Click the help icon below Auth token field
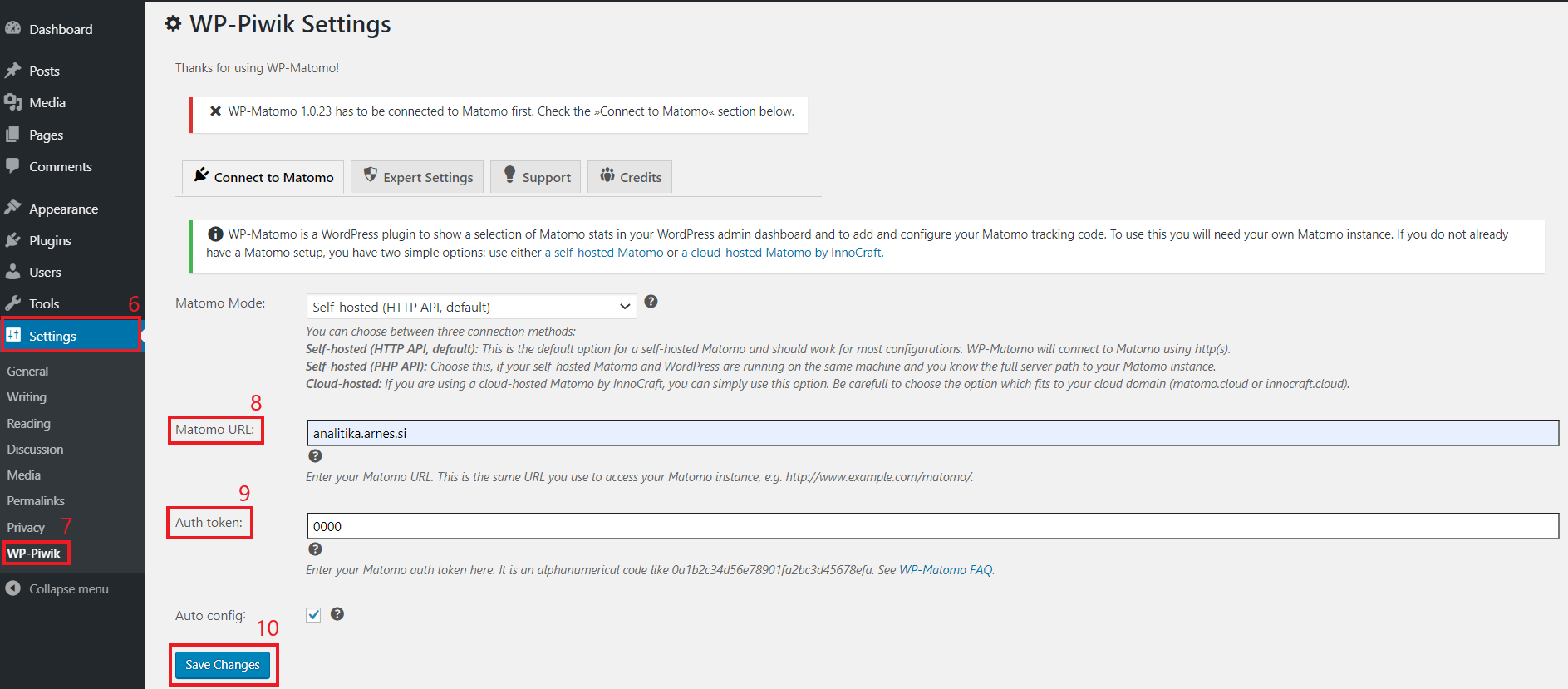The height and width of the screenshot is (689, 1568). click(x=315, y=549)
